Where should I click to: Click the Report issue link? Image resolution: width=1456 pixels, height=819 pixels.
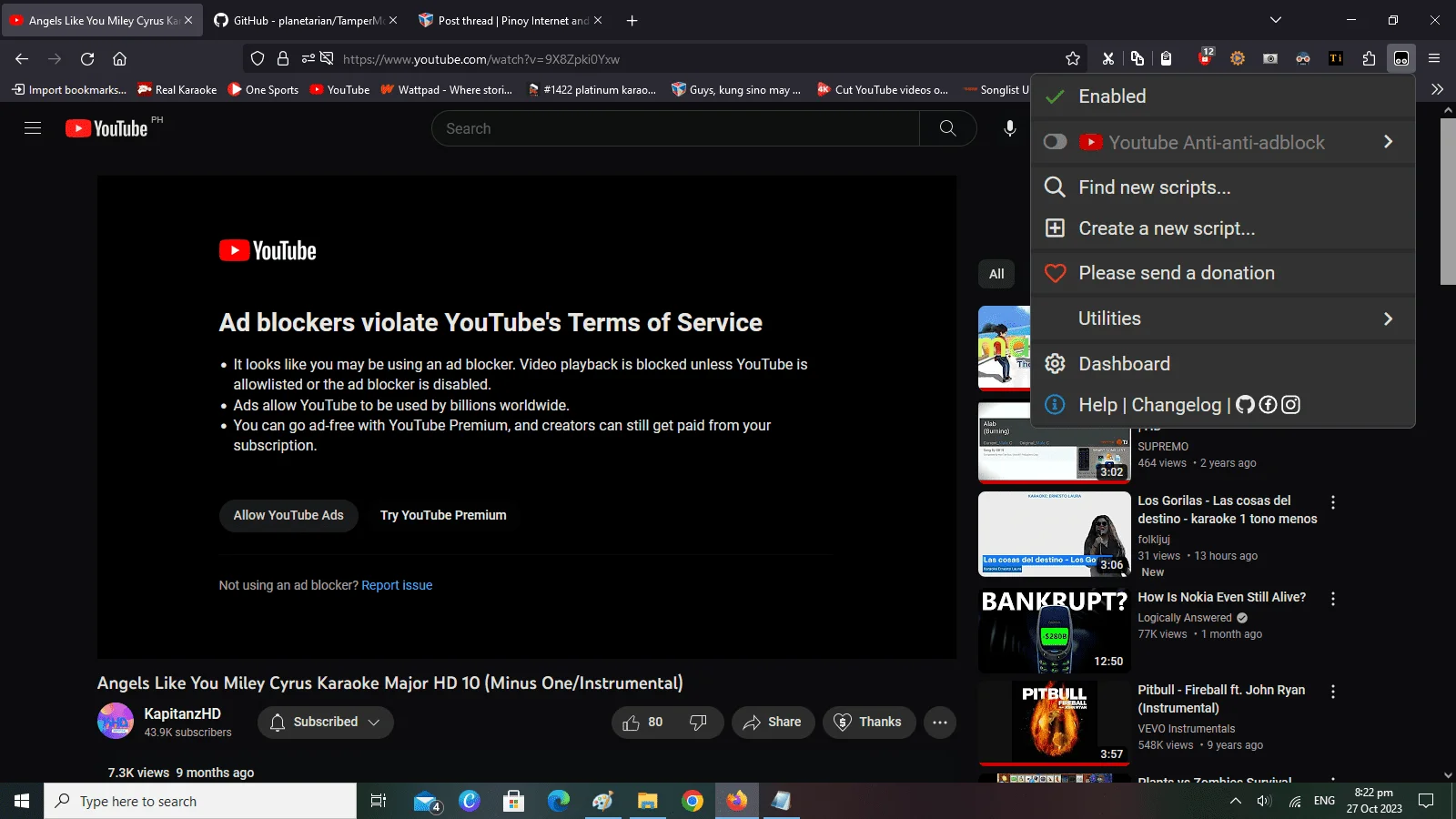click(x=397, y=585)
